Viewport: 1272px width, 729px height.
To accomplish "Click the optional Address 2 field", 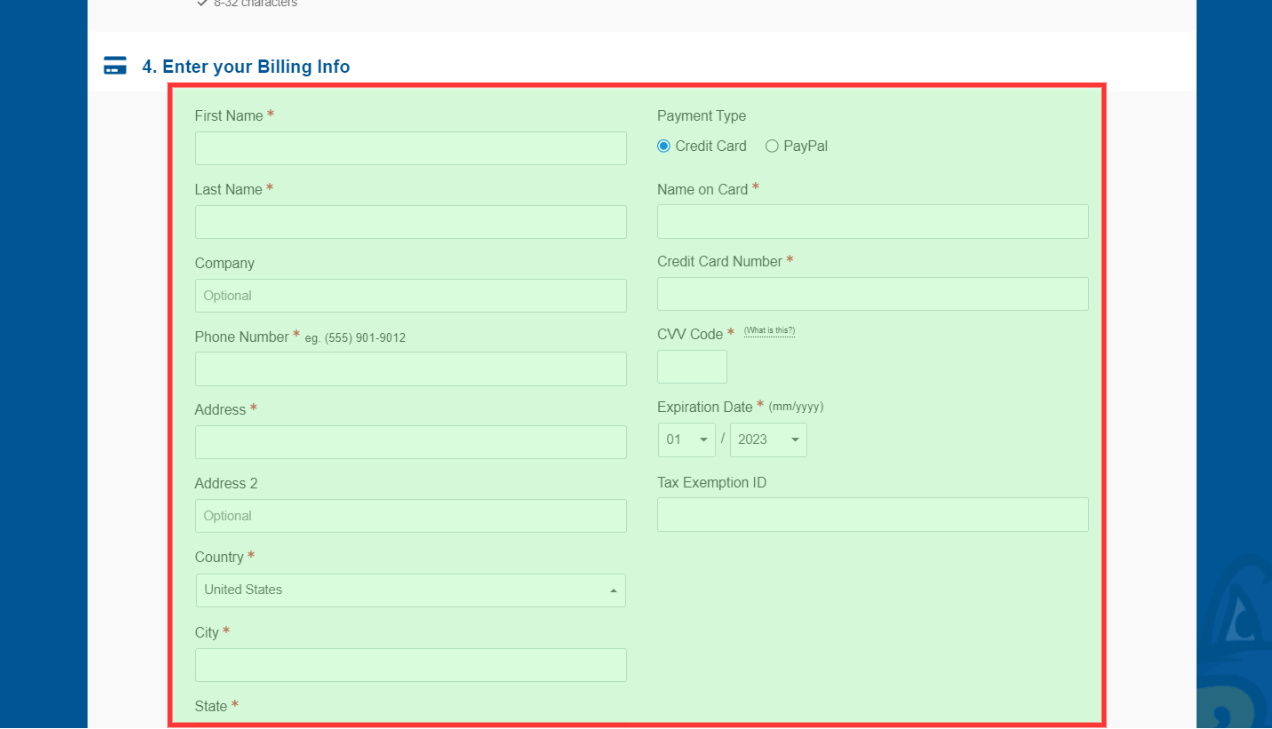I will [x=410, y=516].
